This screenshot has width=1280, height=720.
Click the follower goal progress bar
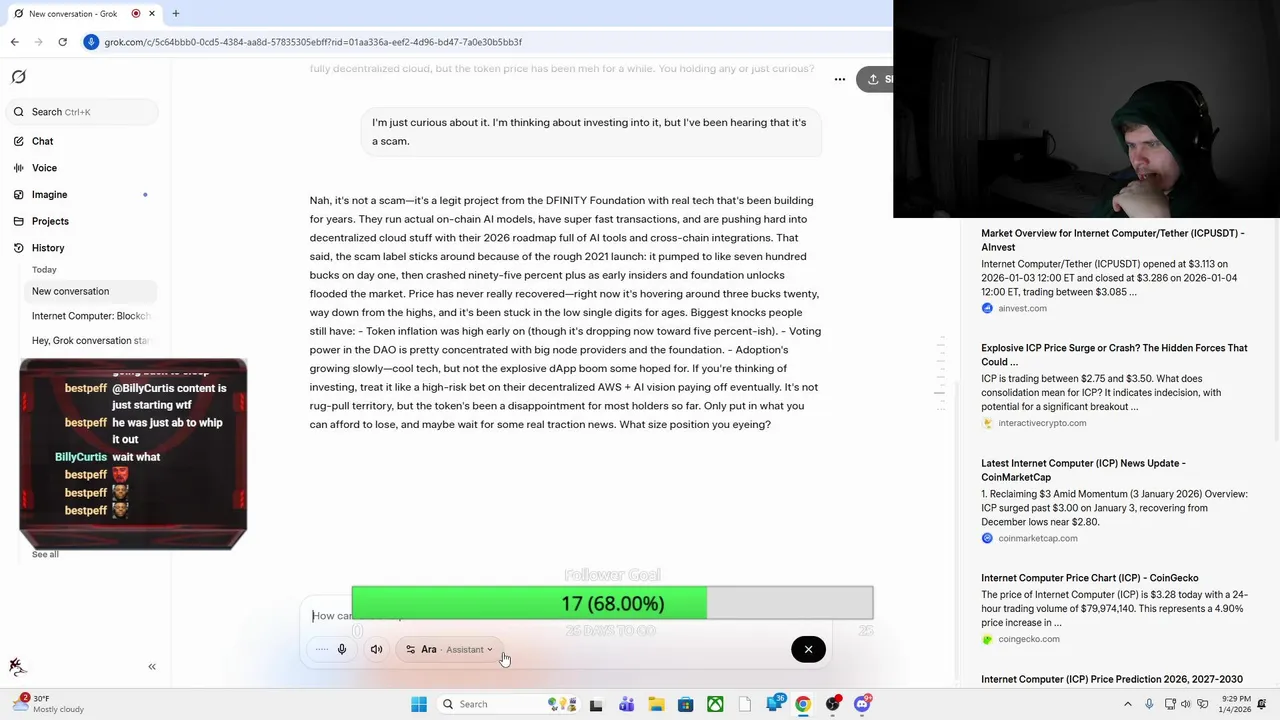tap(612, 603)
